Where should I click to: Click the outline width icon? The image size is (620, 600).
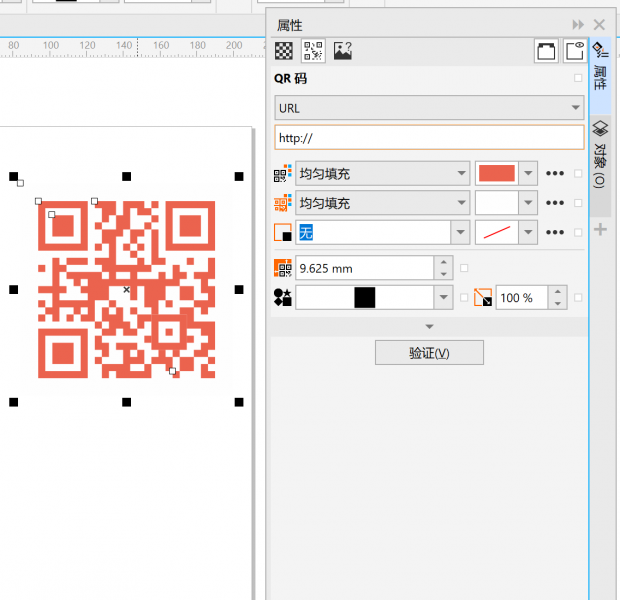(283, 232)
